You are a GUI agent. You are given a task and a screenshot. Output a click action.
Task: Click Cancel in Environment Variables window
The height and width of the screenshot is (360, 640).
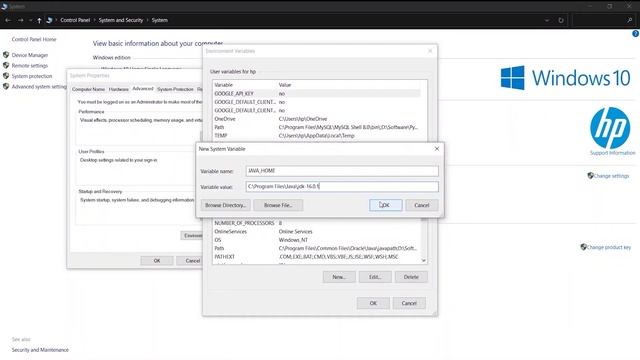click(x=409, y=303)
